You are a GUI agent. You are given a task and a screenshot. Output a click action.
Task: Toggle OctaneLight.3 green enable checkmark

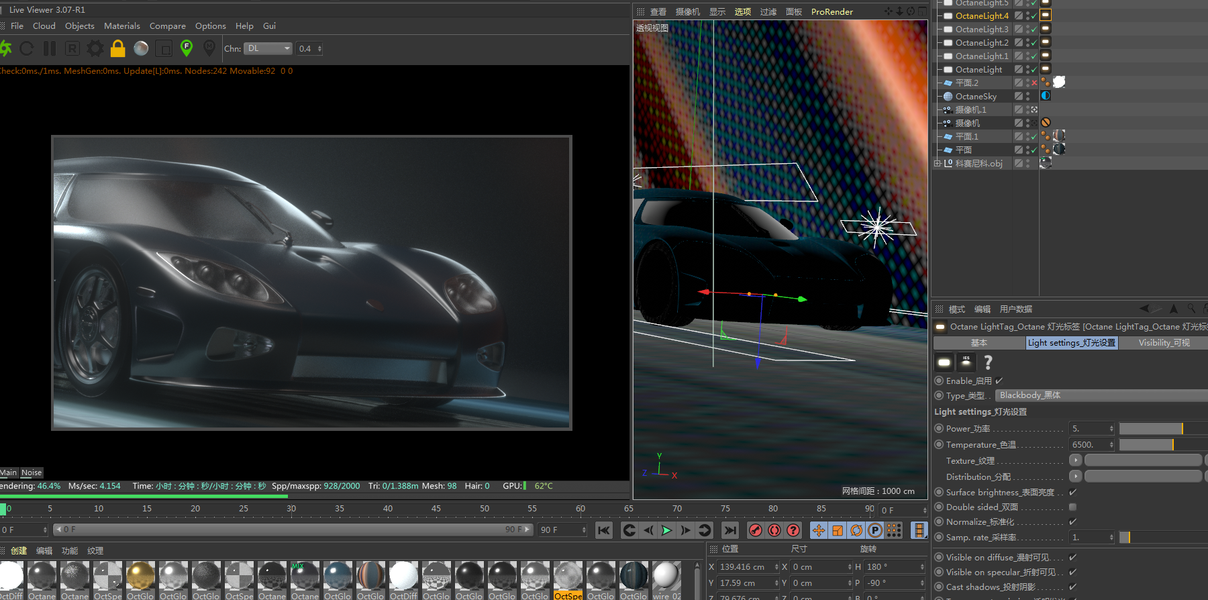pyautogui.click(x=1034, y=29)
